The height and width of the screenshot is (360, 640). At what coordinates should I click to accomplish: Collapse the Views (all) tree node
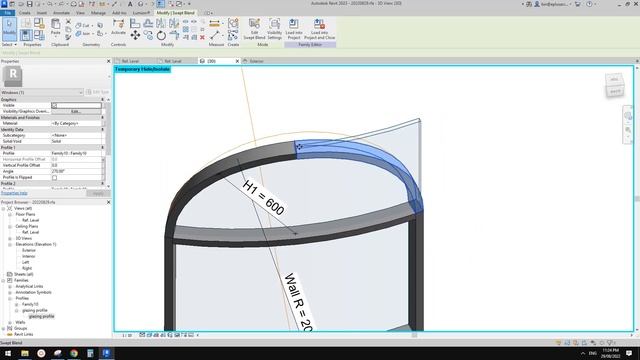(x=4, y=208)
